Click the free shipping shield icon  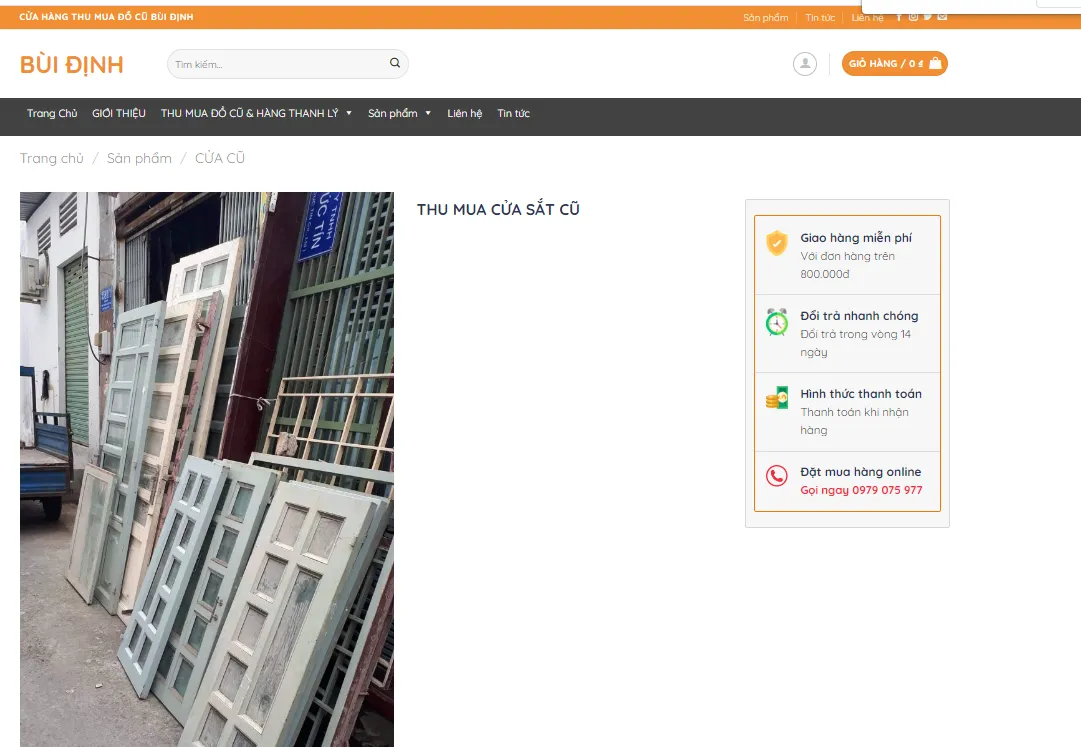[x=777, y=243]
